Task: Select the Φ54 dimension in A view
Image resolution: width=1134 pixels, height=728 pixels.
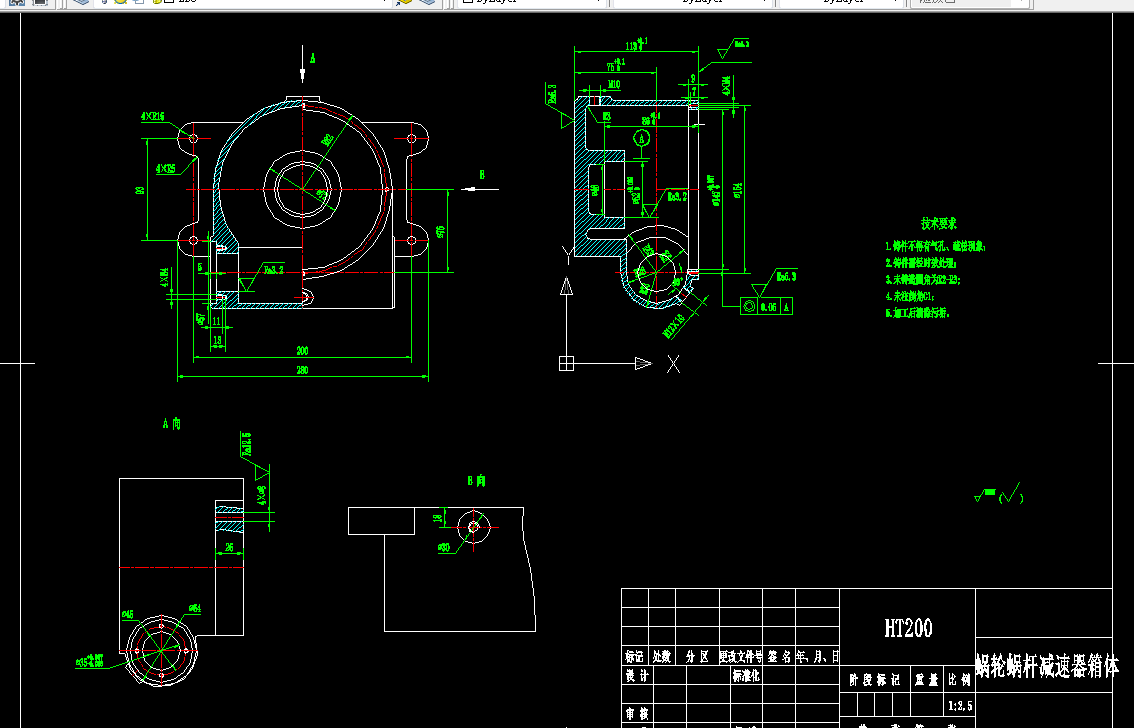Action: point(195,609)
